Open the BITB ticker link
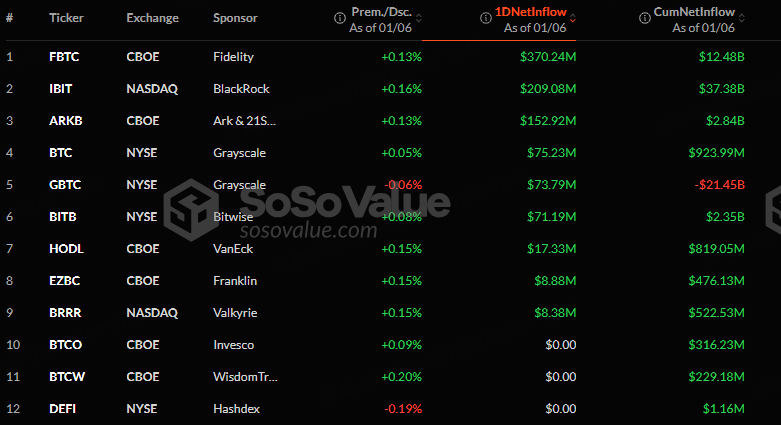781x425 pixels. point(63,217)
